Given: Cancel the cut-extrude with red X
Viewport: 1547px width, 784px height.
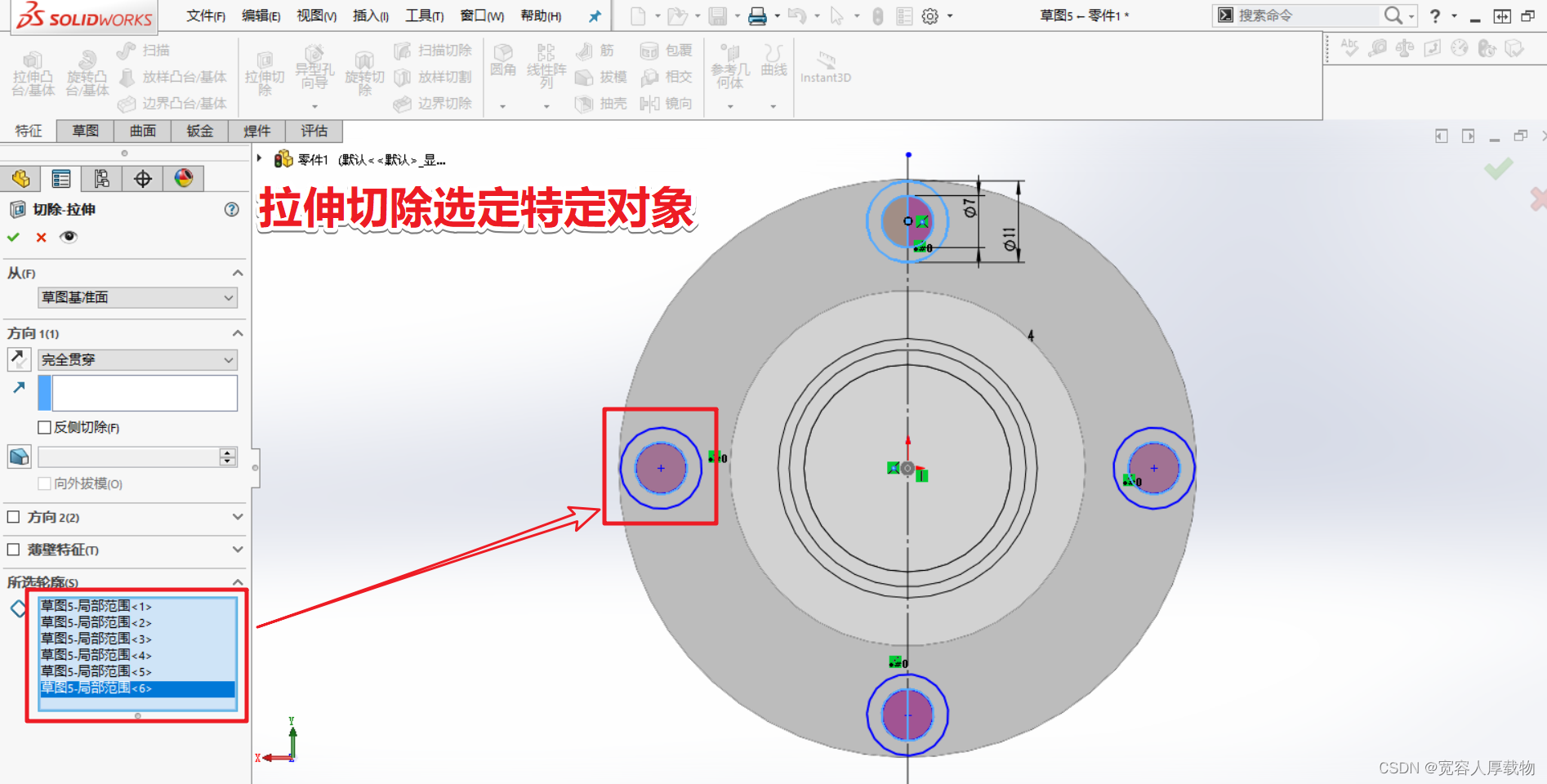Looking at the screenshot, I should coord(41,238).
